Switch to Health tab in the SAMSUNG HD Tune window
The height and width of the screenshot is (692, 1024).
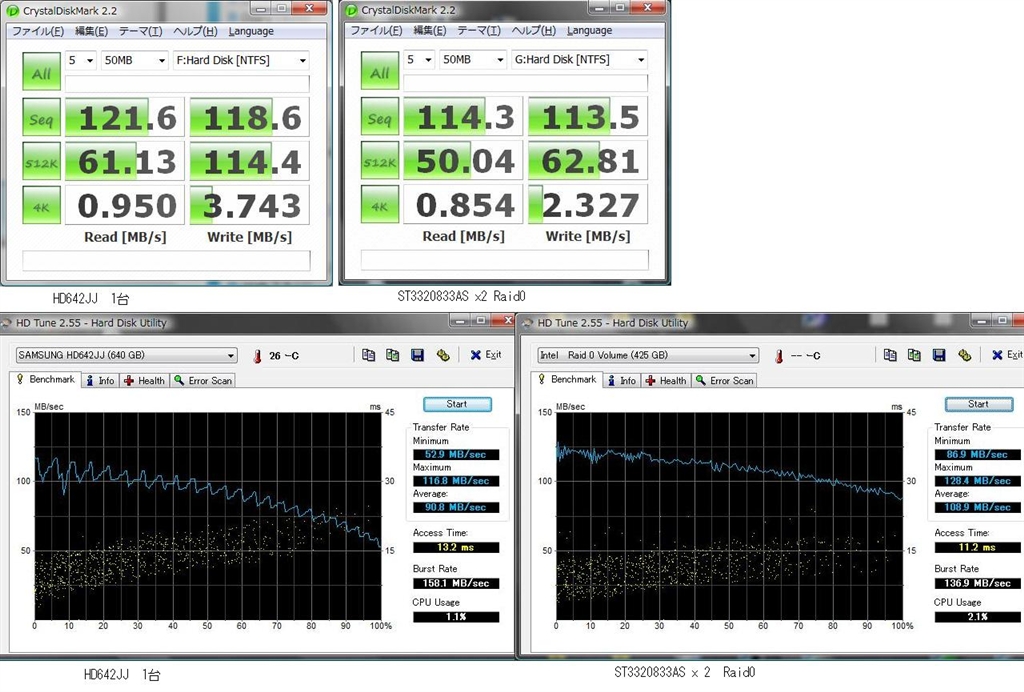point(144,381)
